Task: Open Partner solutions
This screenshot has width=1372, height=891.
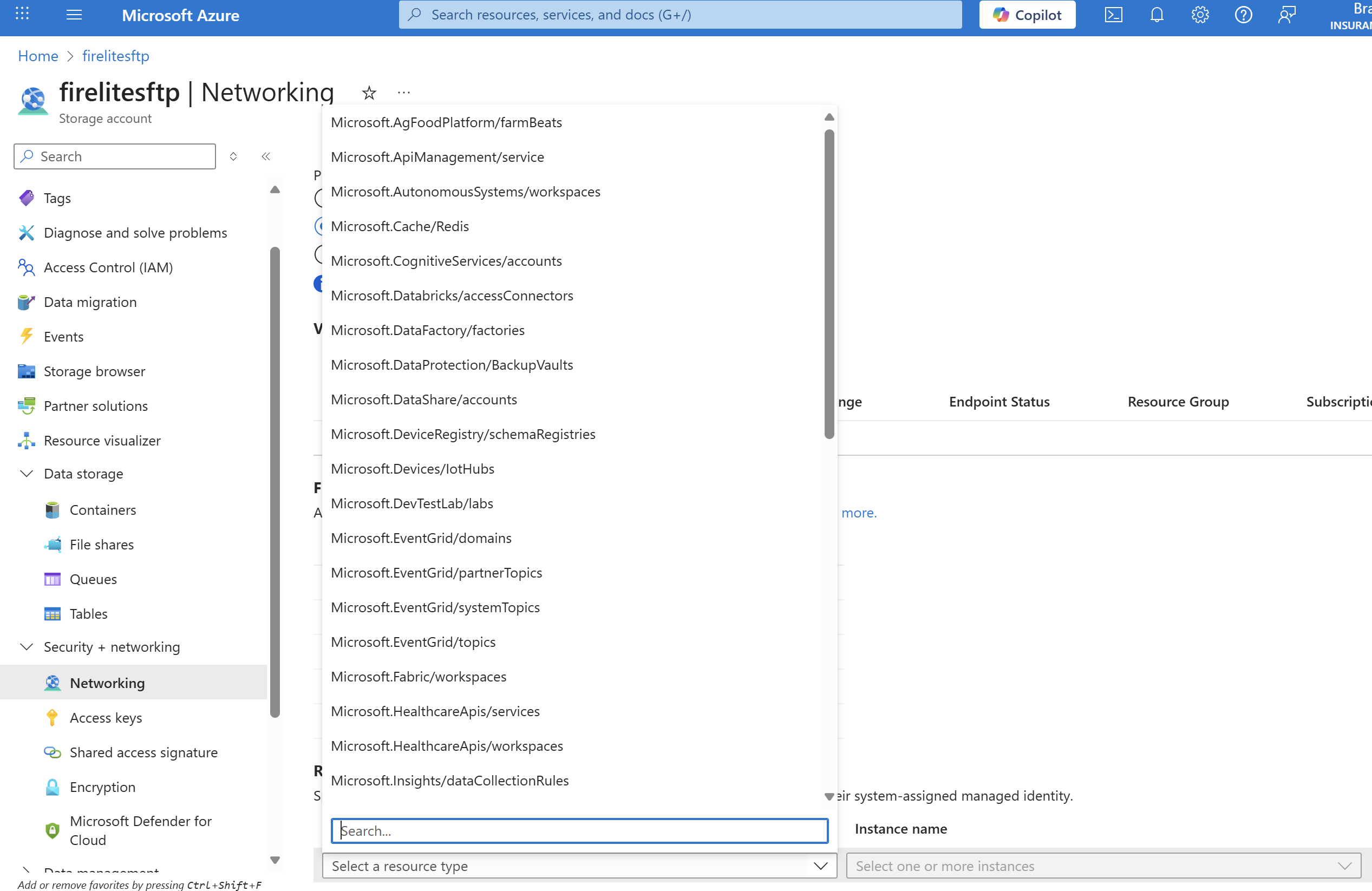Action: click(96, 405)
